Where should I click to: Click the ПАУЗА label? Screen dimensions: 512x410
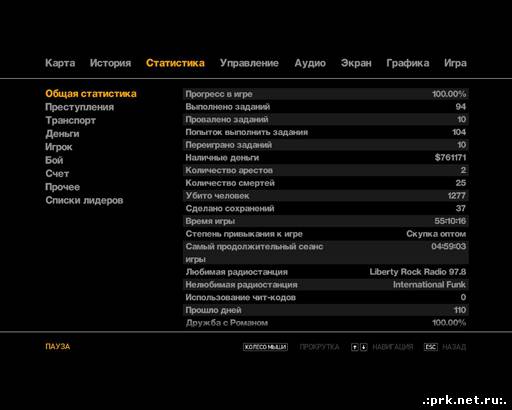tap(58, 347)
